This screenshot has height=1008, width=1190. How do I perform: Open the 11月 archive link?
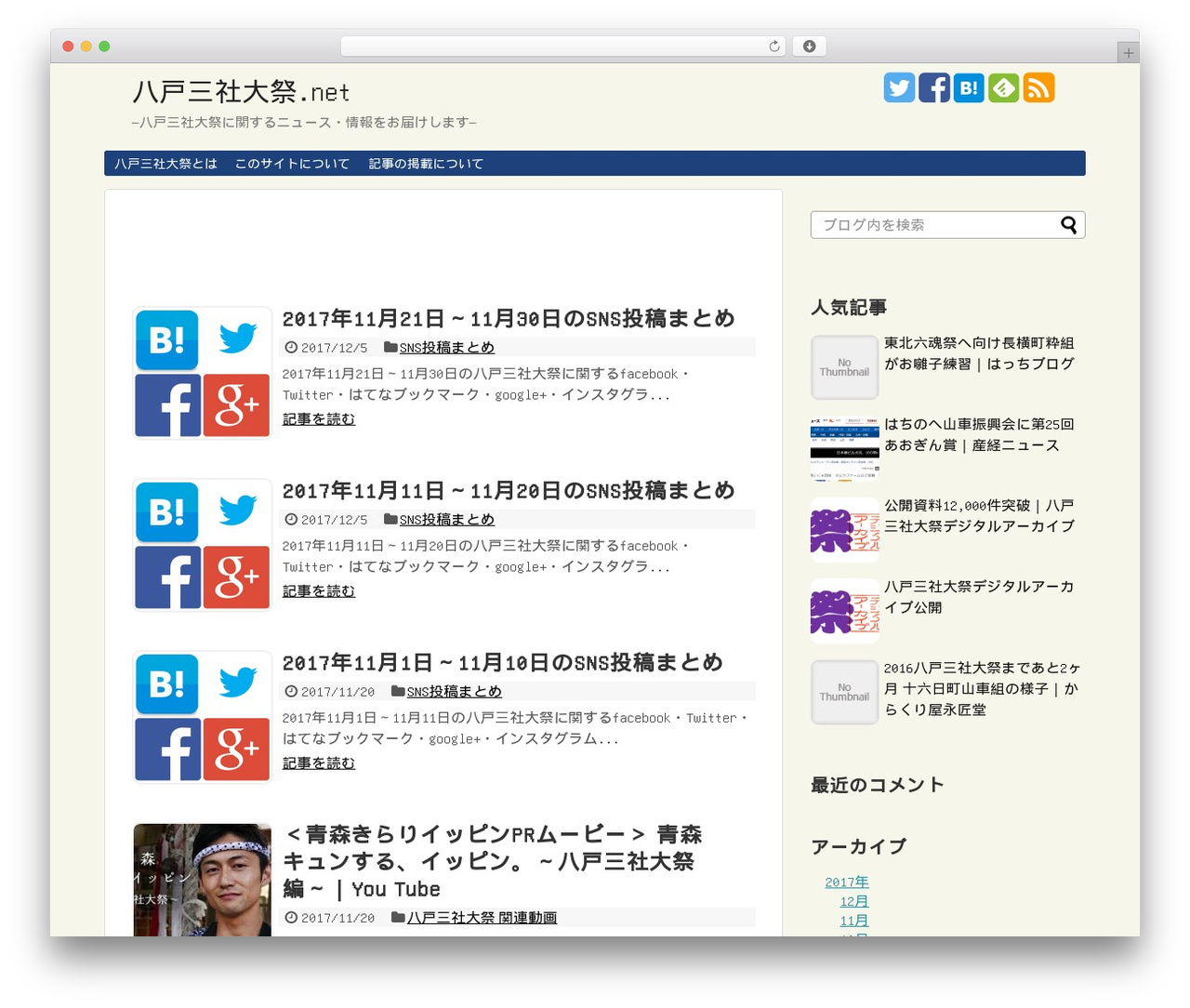tap(854, 922)
